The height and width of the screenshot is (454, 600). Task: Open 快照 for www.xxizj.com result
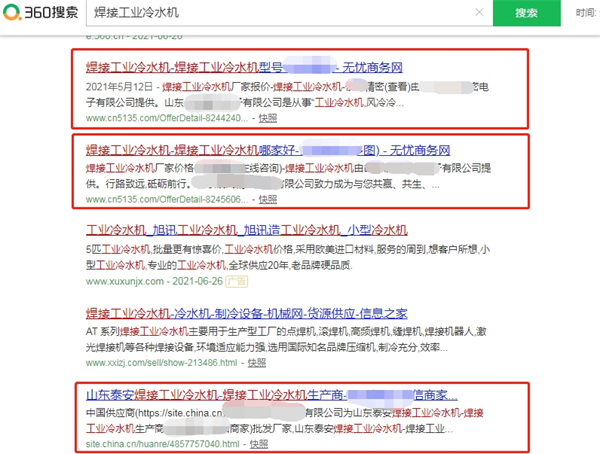(x=257, y=363)
